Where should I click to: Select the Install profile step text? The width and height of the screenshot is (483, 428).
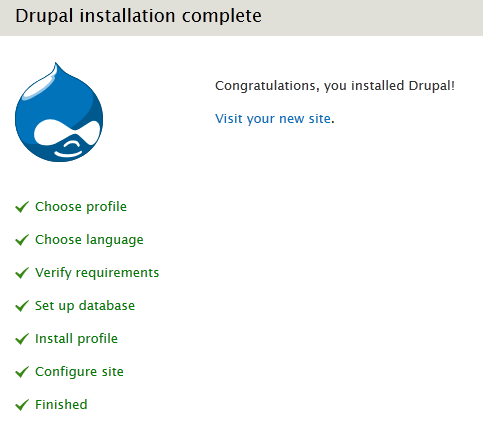tap(76, 339)
